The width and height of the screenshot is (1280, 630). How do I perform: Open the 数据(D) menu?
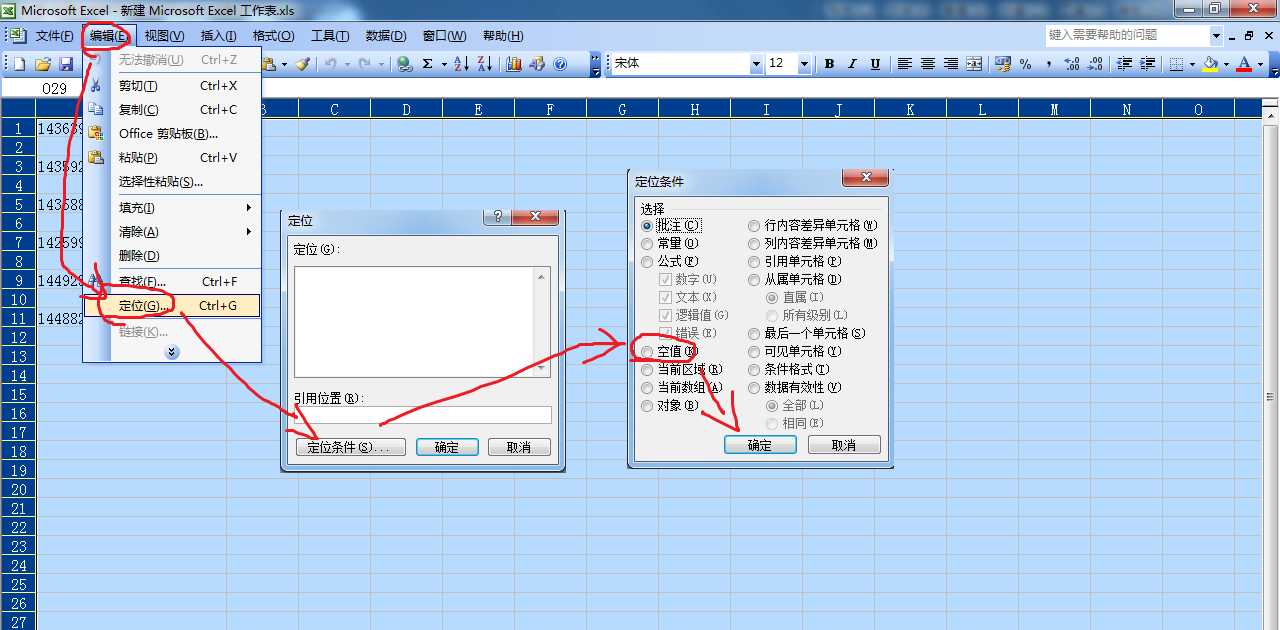tap(386, 36)
